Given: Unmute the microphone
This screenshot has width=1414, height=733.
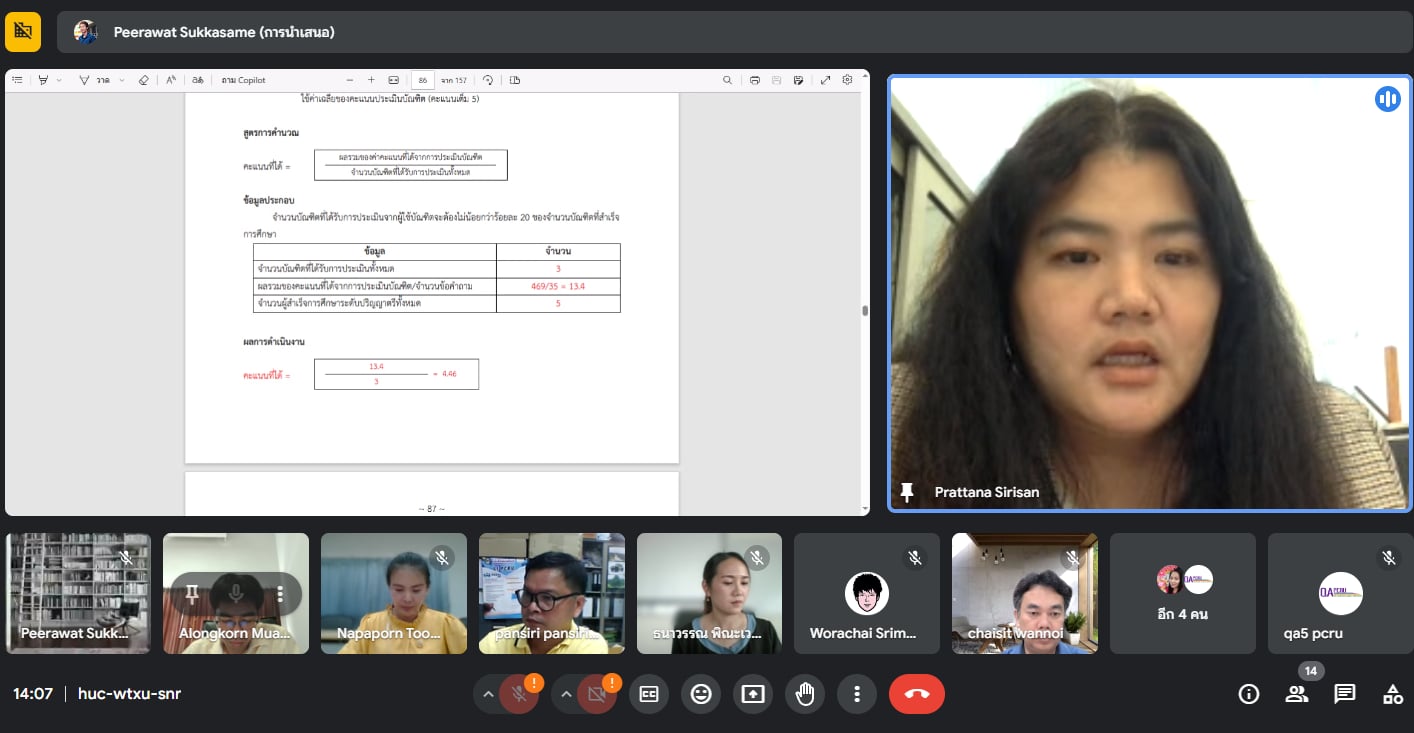Looking at the screenshot, I should coord(519,694).
